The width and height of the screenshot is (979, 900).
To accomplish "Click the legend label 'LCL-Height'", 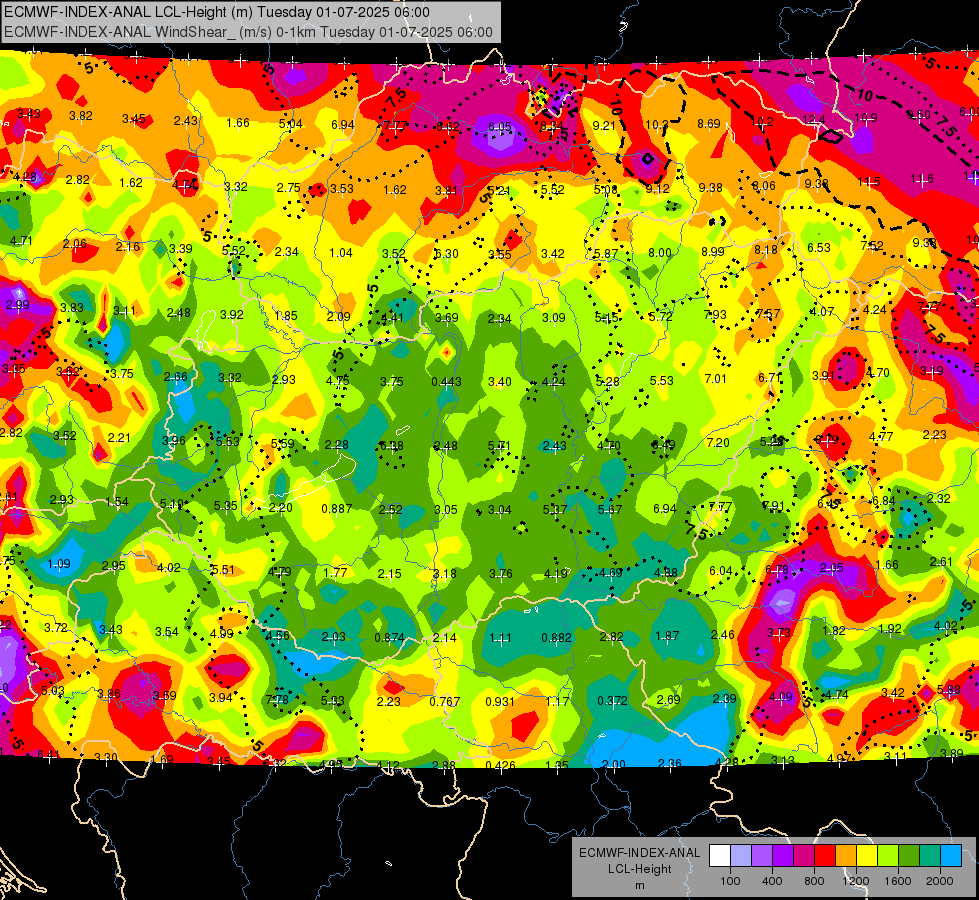I will [639, 869].
